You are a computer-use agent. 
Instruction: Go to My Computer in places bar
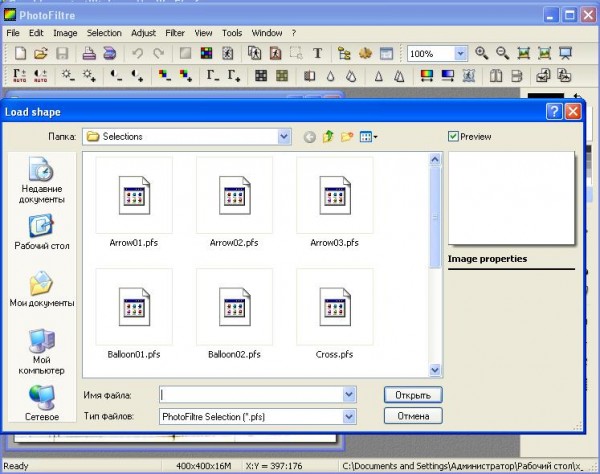tap(42, 351)
